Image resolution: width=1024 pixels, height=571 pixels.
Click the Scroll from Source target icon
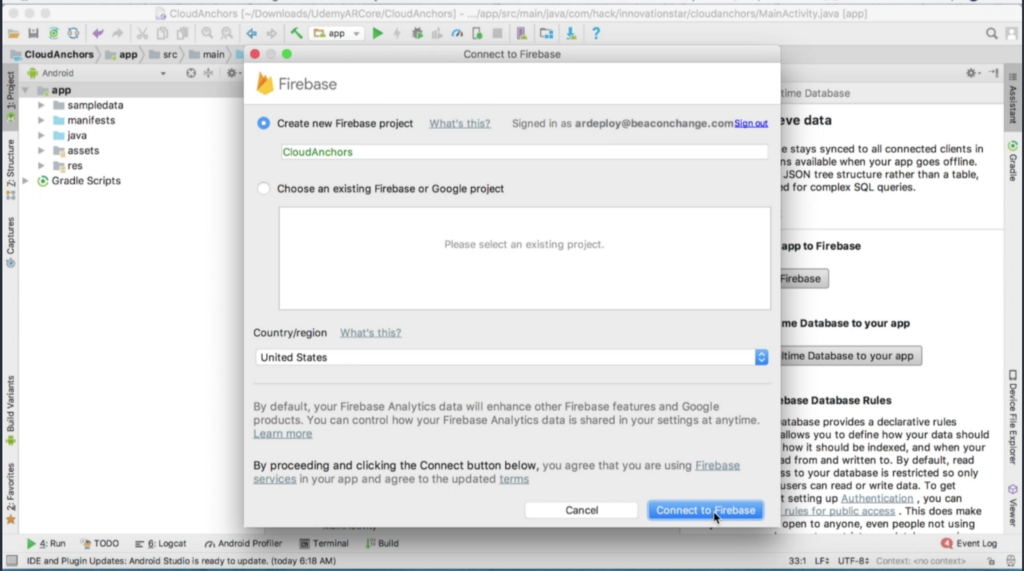coord(191,73)
